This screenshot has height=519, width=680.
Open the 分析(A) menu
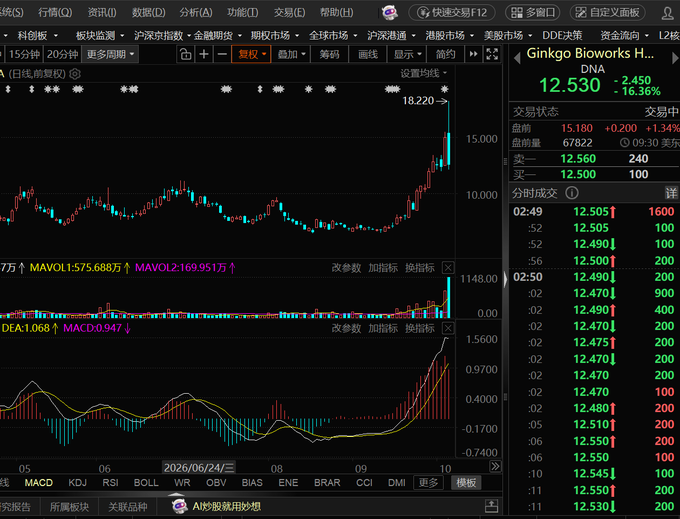click(196, 13)
